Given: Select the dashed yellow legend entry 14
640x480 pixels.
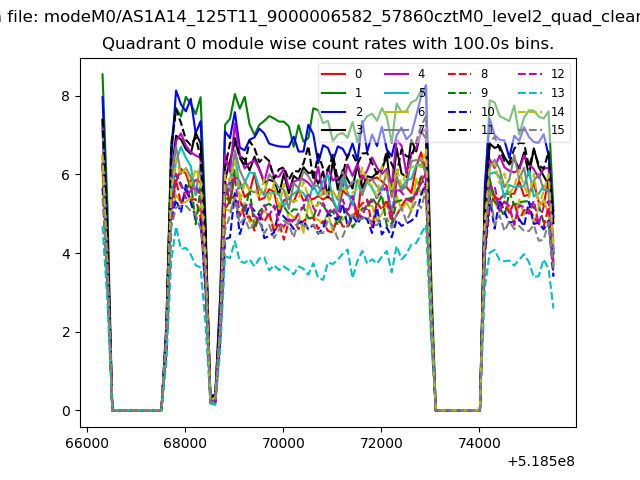Looking at the screenshot, I should (541, 111).
